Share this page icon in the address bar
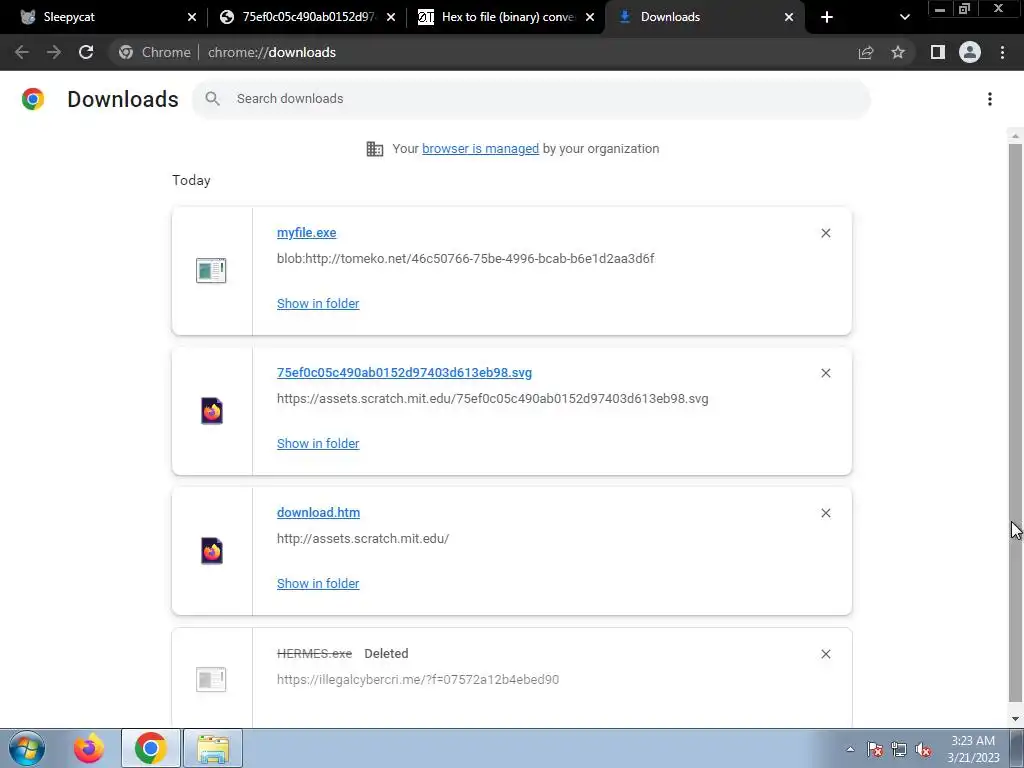1024x768 pixels. [x=866, y=52]
